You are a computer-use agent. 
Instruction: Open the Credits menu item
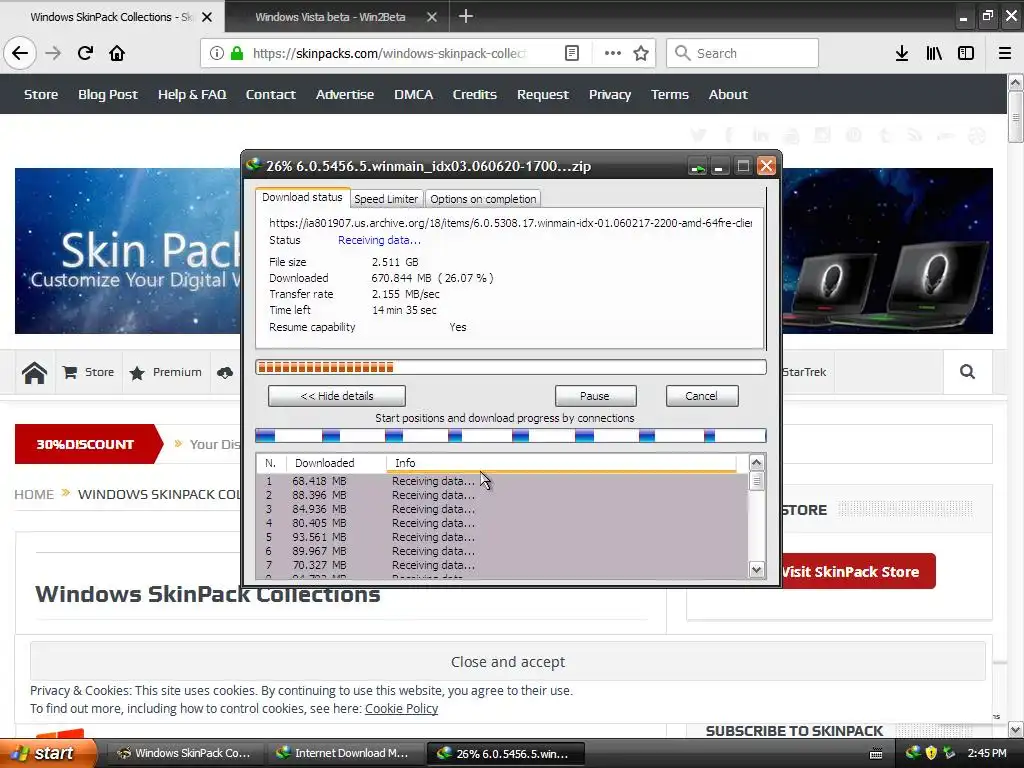[475, 94]
